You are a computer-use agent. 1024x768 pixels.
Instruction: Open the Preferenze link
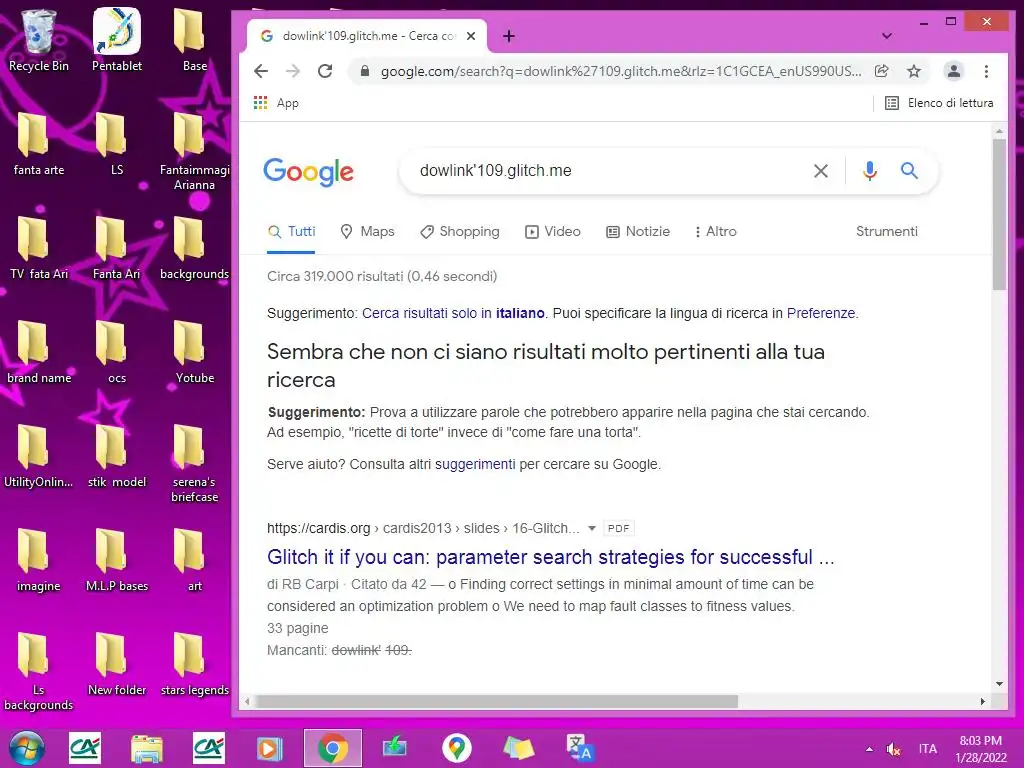click(821, 313)
